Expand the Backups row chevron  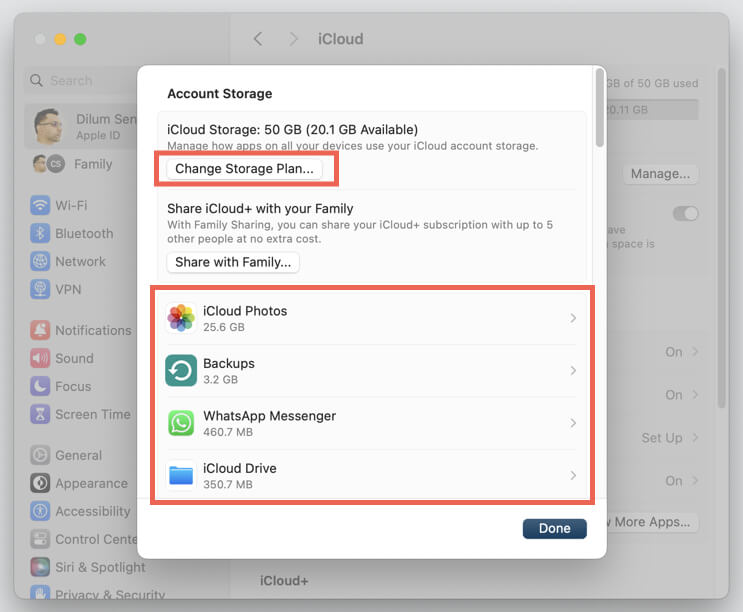pyautogui.click(x=573, y=370)
